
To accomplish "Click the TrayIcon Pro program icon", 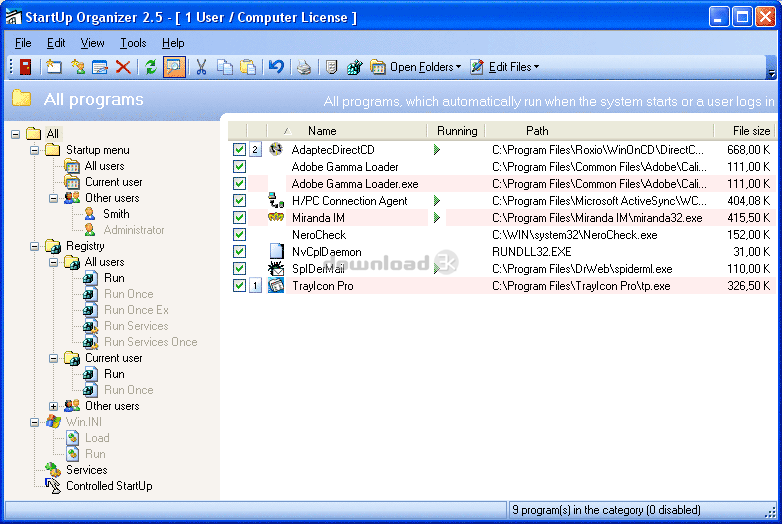I will (276, 286).
